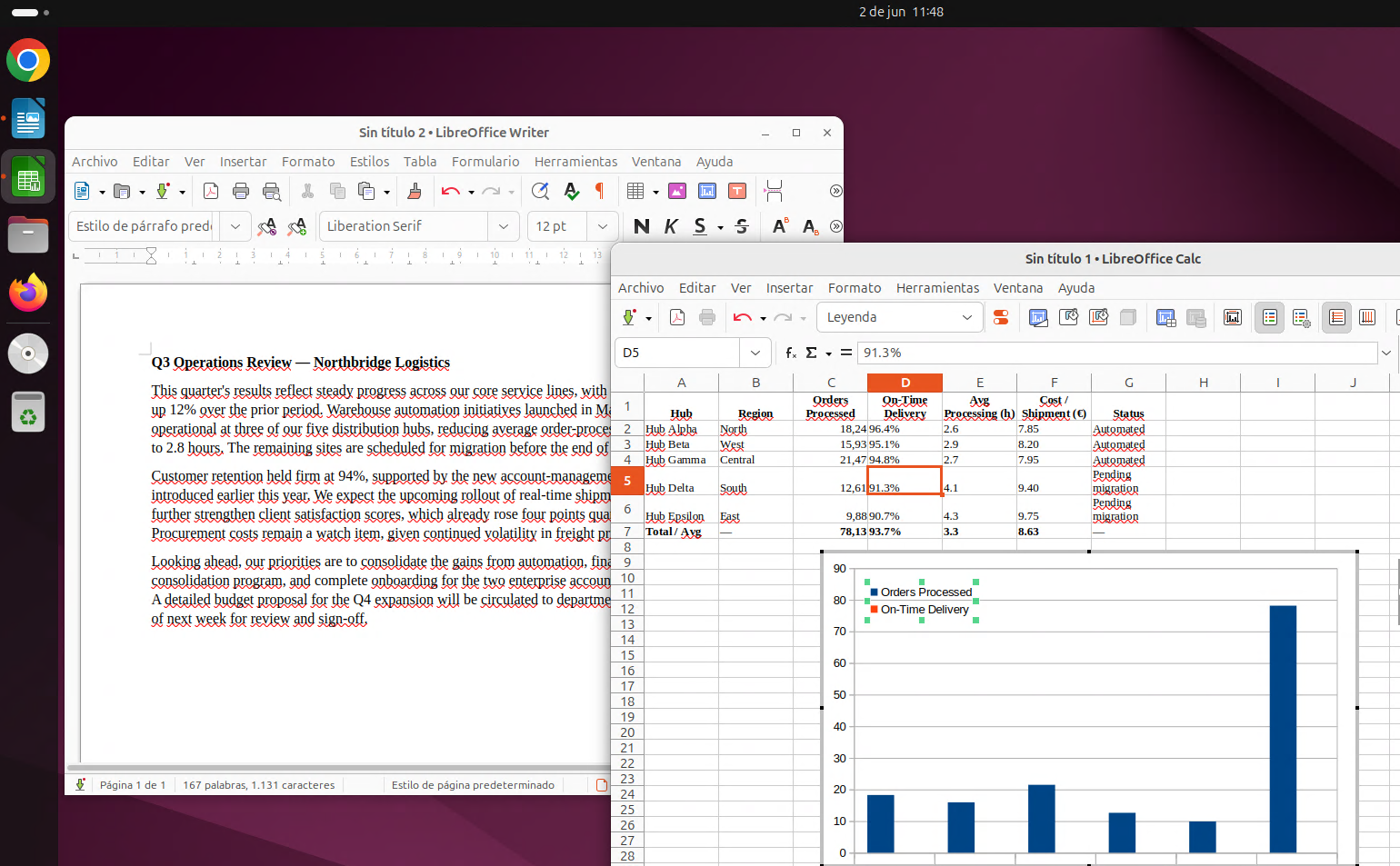Screen dimensions: 1400x866
Task: Toggle horizontal grids in the chart
Action: tap(1336, 317)
